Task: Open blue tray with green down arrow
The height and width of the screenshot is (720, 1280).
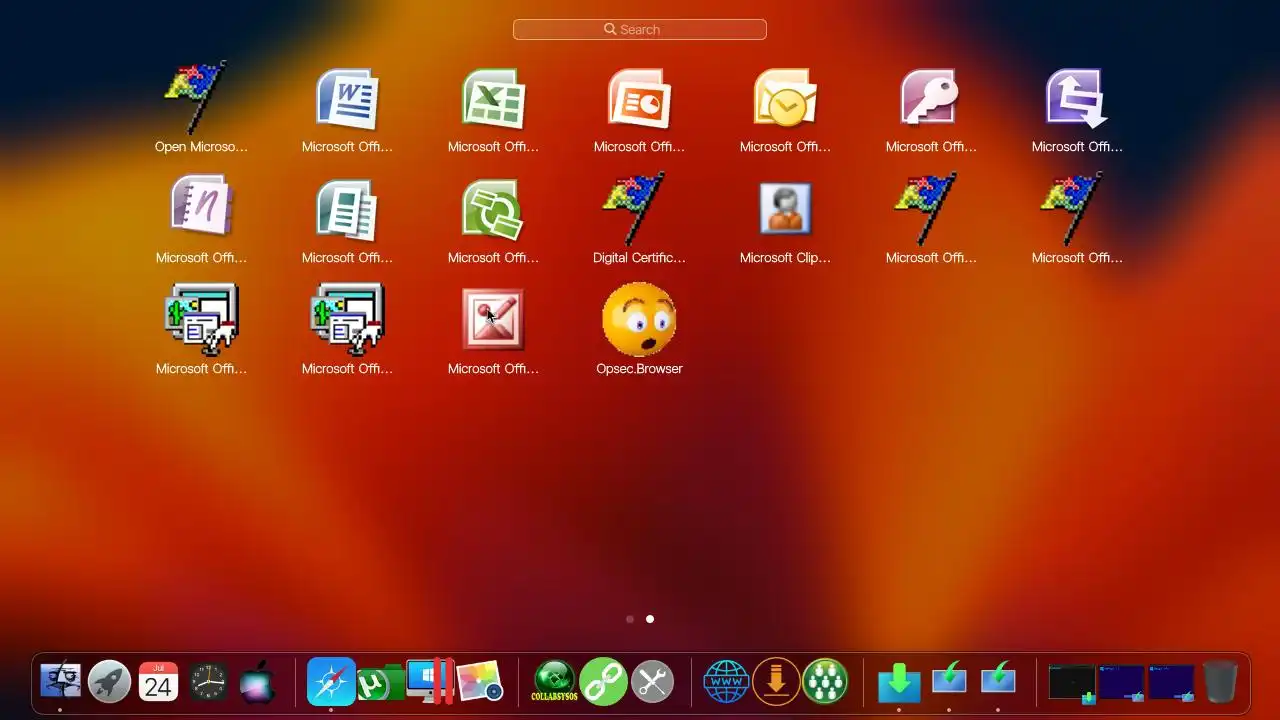Action: 899,682
